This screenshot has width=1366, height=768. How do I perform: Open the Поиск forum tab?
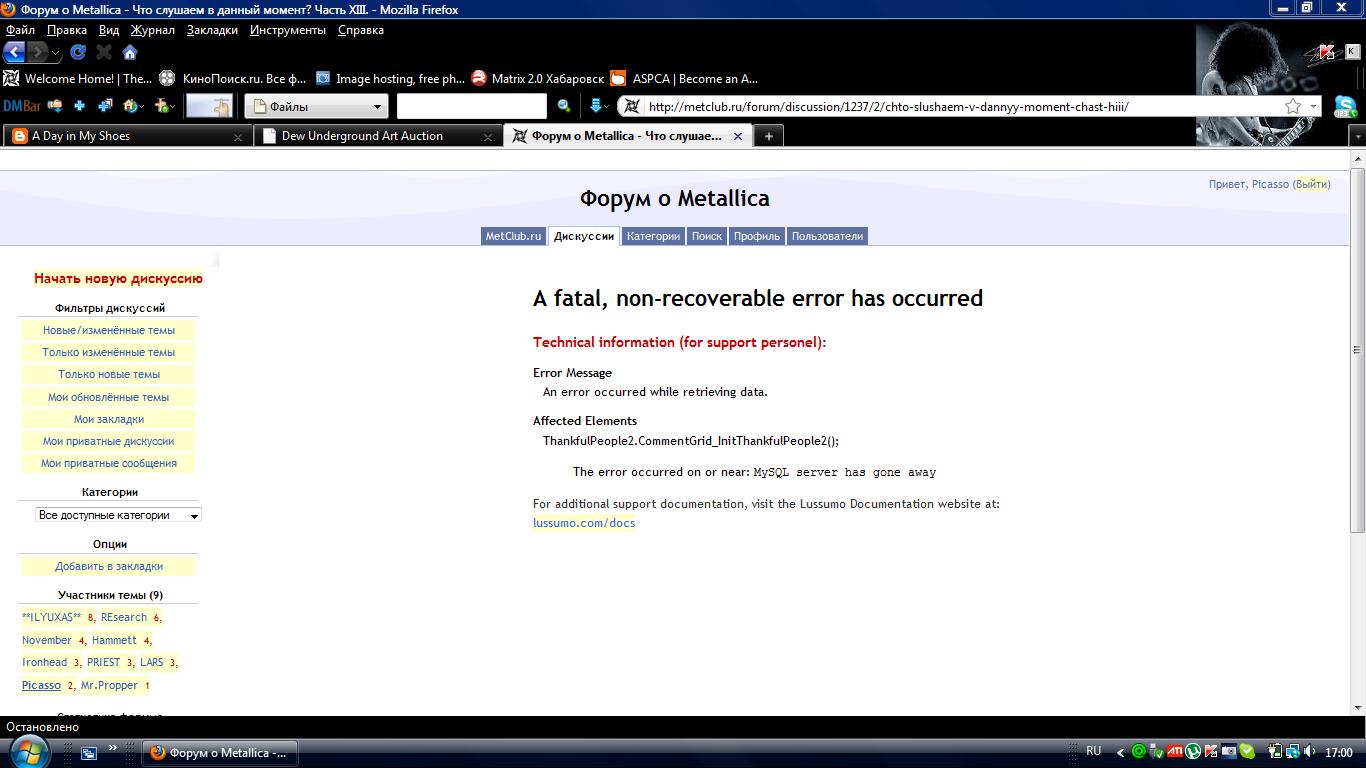coord(706,236)
